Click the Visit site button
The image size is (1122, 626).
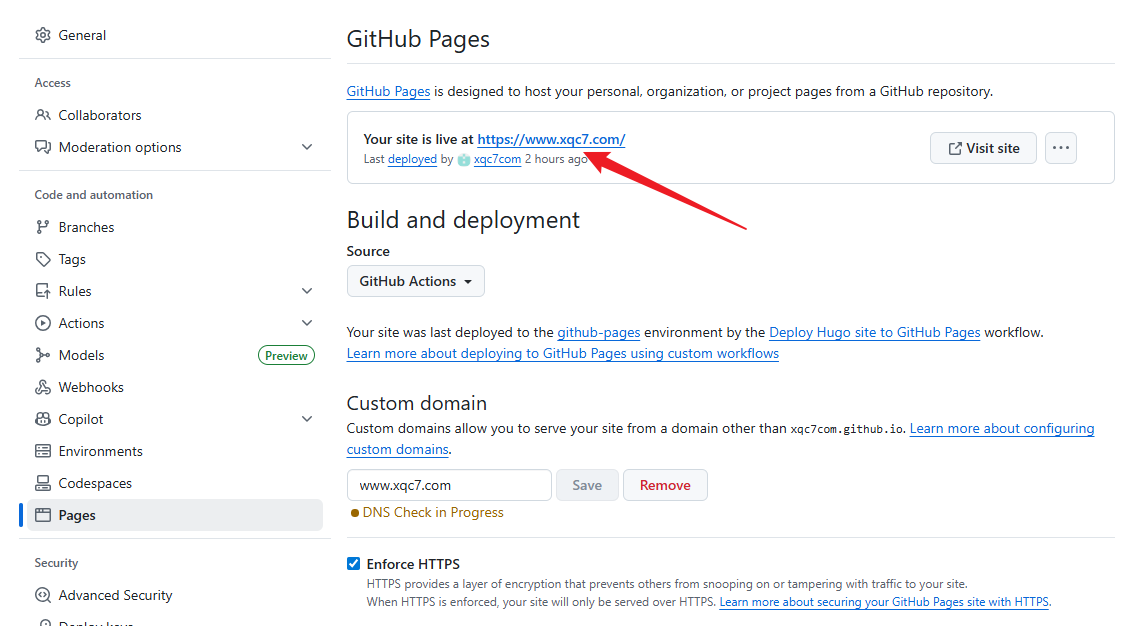click(983, 148)
